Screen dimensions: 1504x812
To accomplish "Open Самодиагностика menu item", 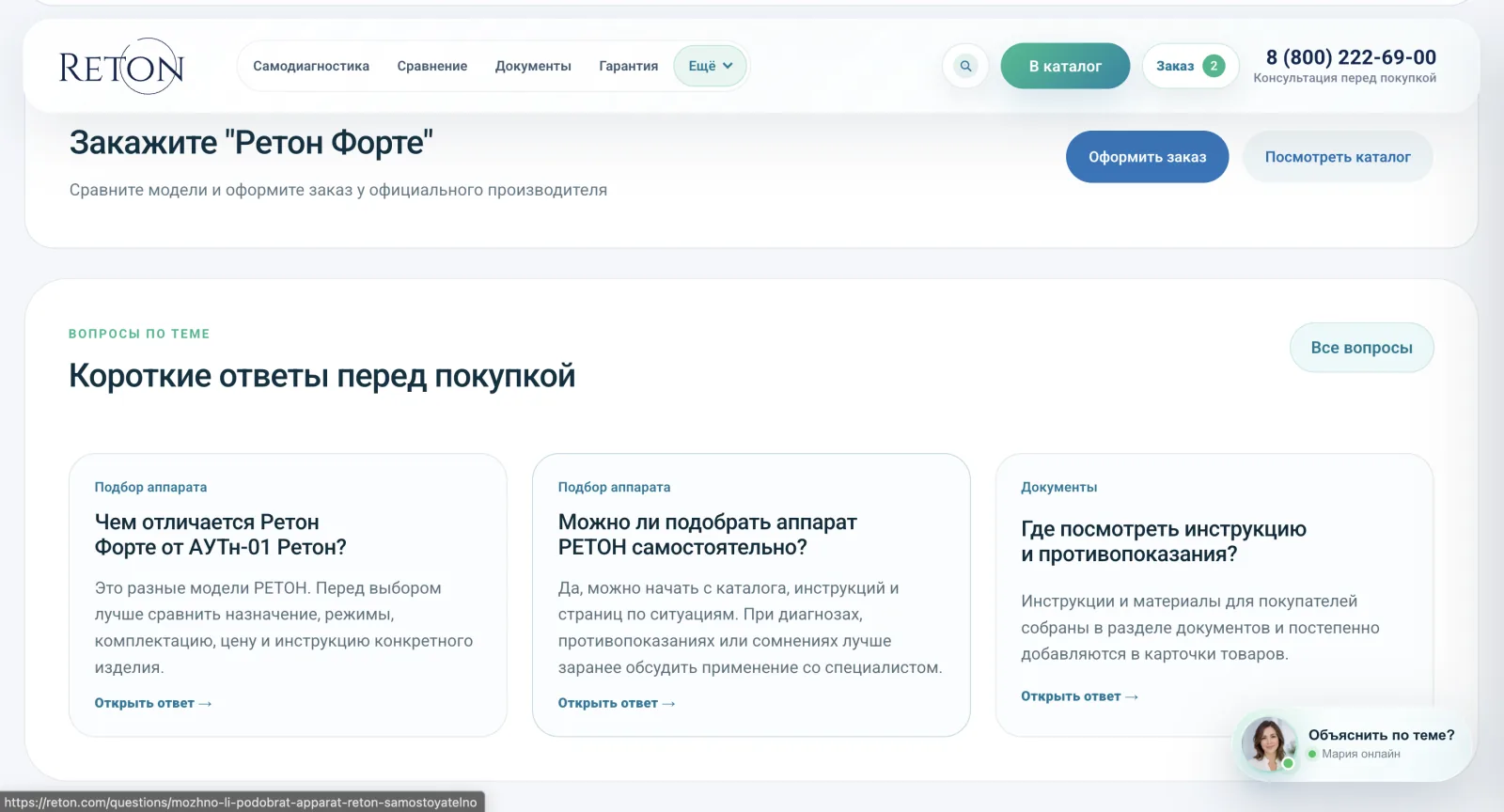I will 311,66.
